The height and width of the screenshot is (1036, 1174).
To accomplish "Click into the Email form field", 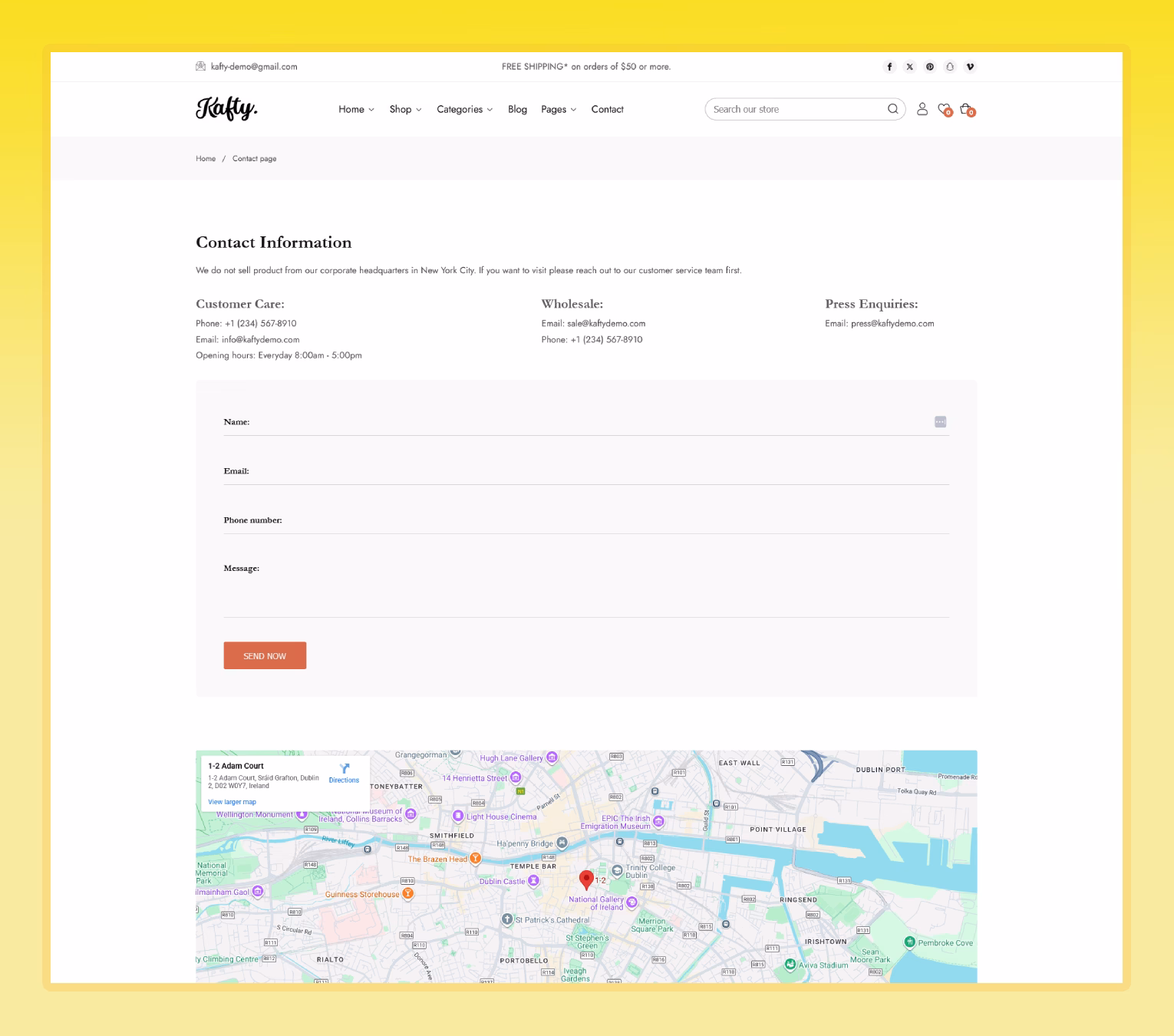I will tap(586, 470).
